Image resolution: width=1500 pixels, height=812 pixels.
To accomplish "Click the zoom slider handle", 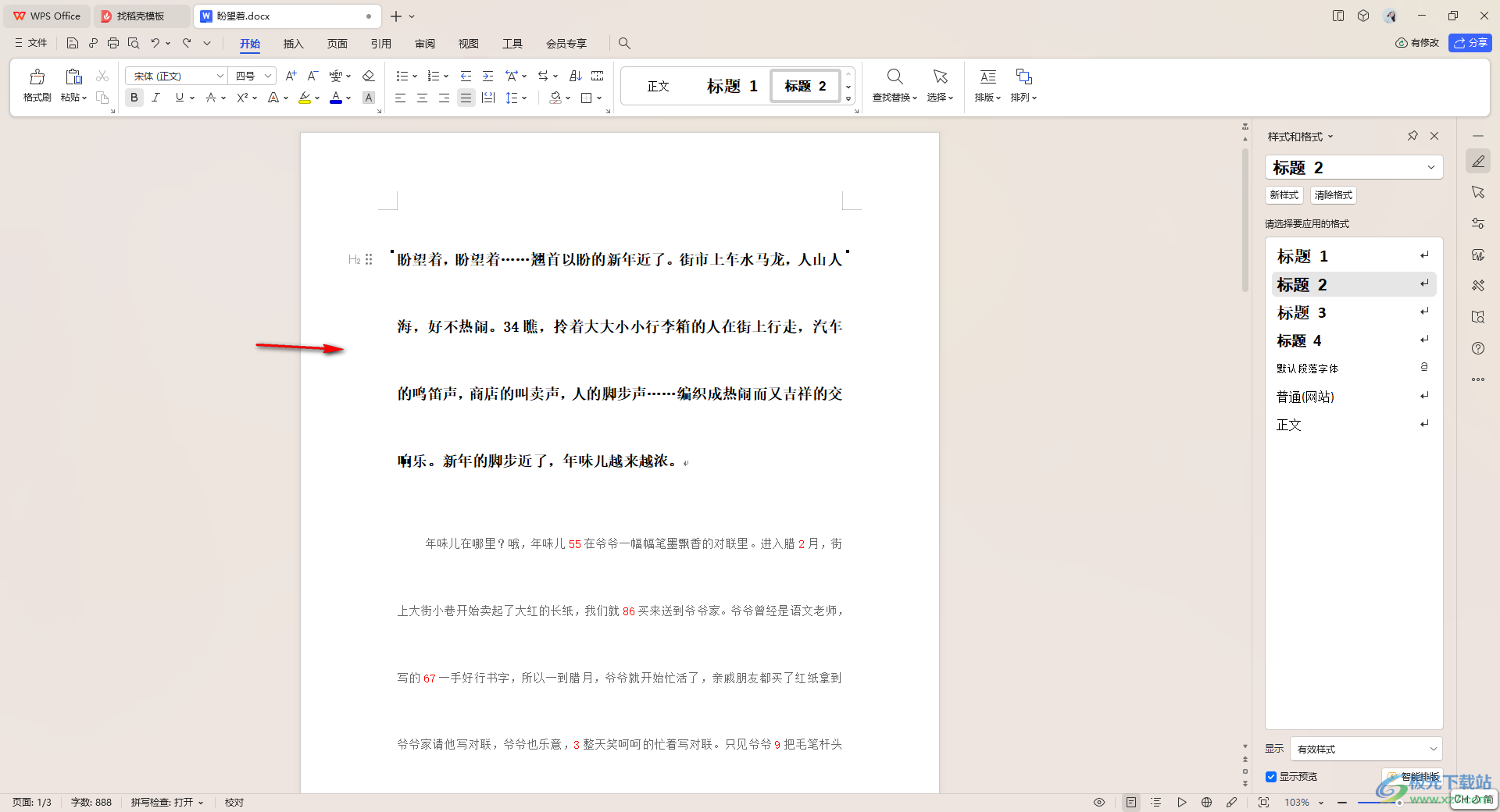I will (1399, 803).
